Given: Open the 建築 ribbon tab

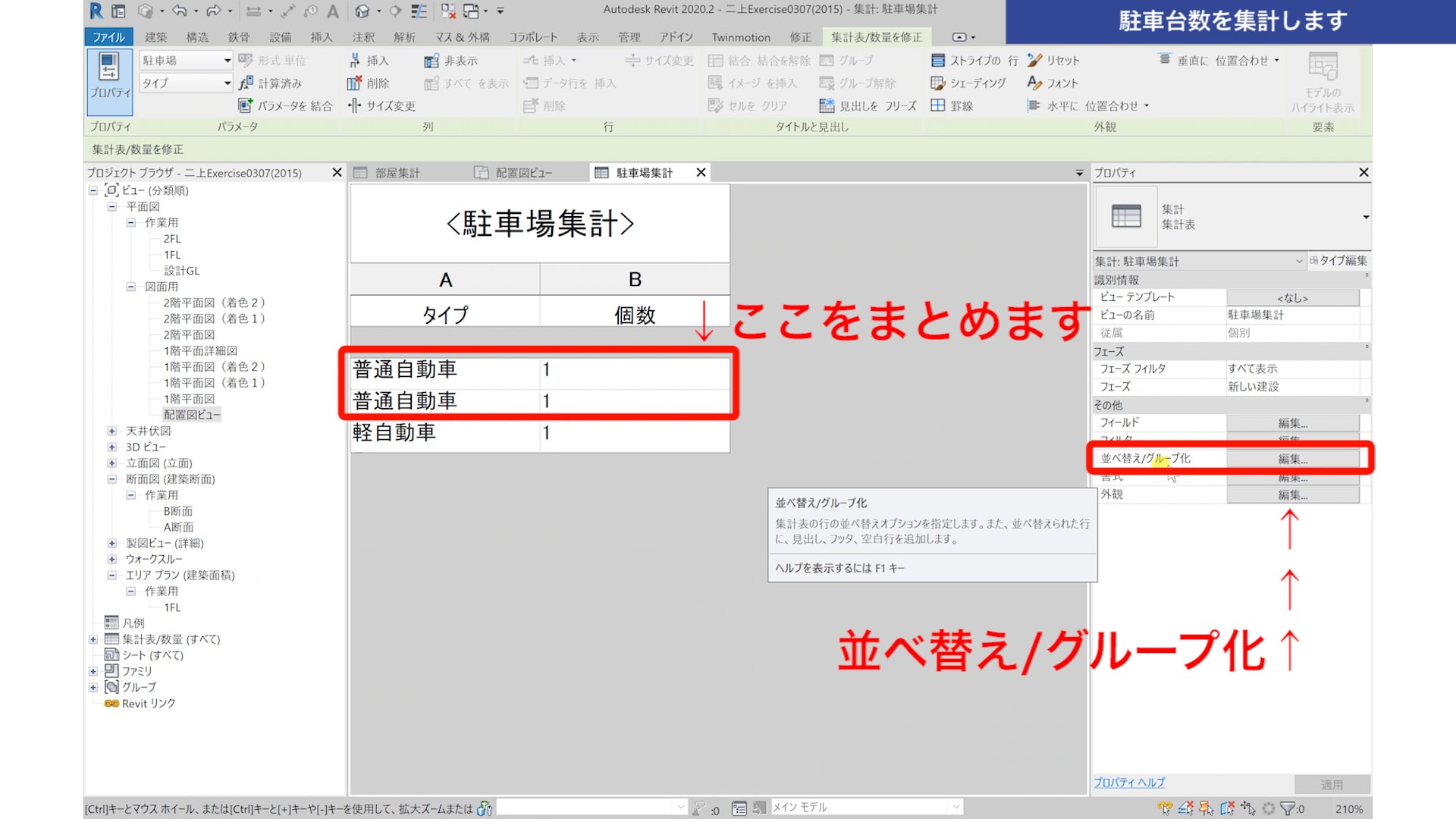Looking at the screenshot, I should tap(155, 37).
